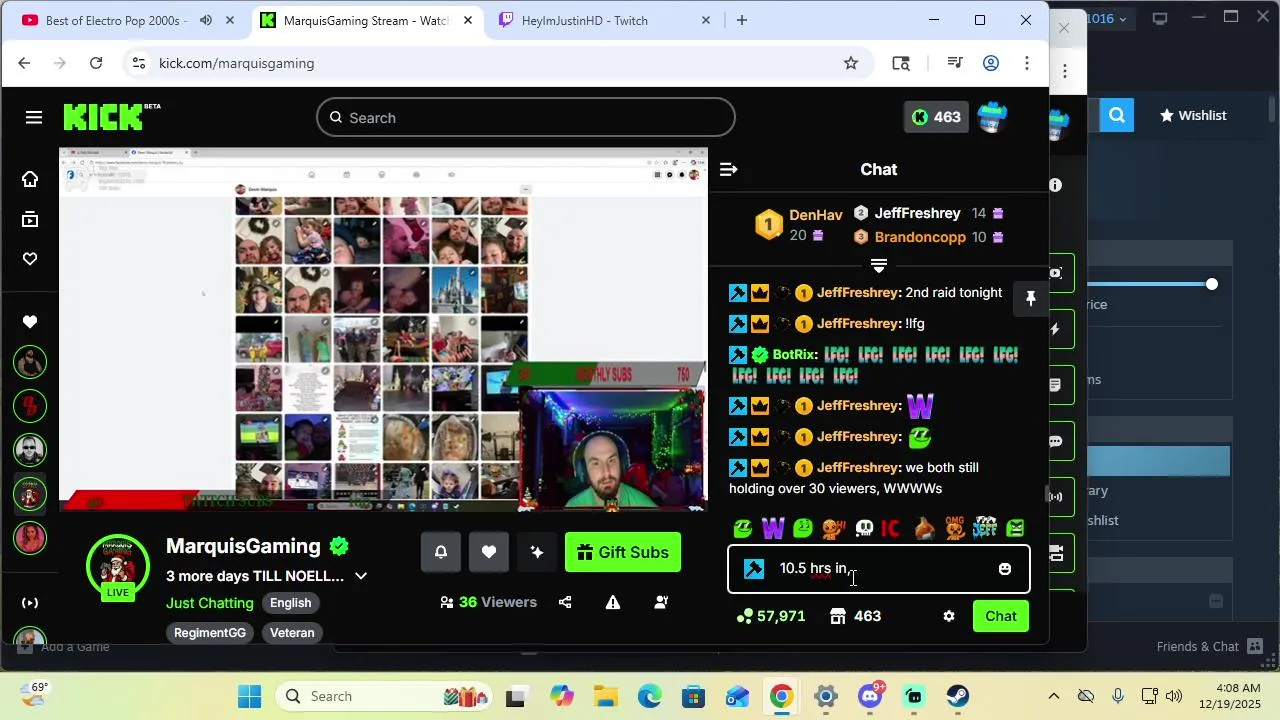Image resolution: width=1280 pixels, height=720 pixels.
Task: Report stream with warning triangle icon
Action: click(x=613, y=602)
